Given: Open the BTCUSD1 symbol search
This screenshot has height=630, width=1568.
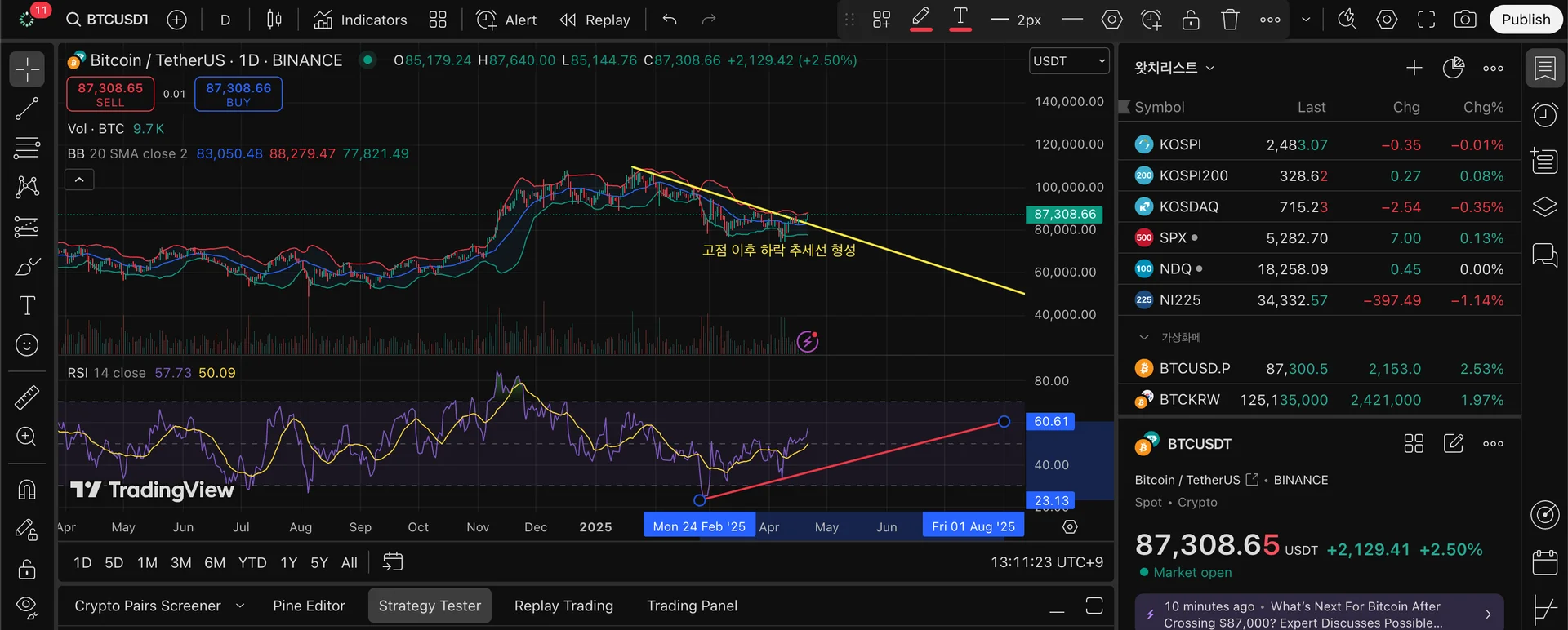Looking at the screenshot, I should click(x=108, y=20).
